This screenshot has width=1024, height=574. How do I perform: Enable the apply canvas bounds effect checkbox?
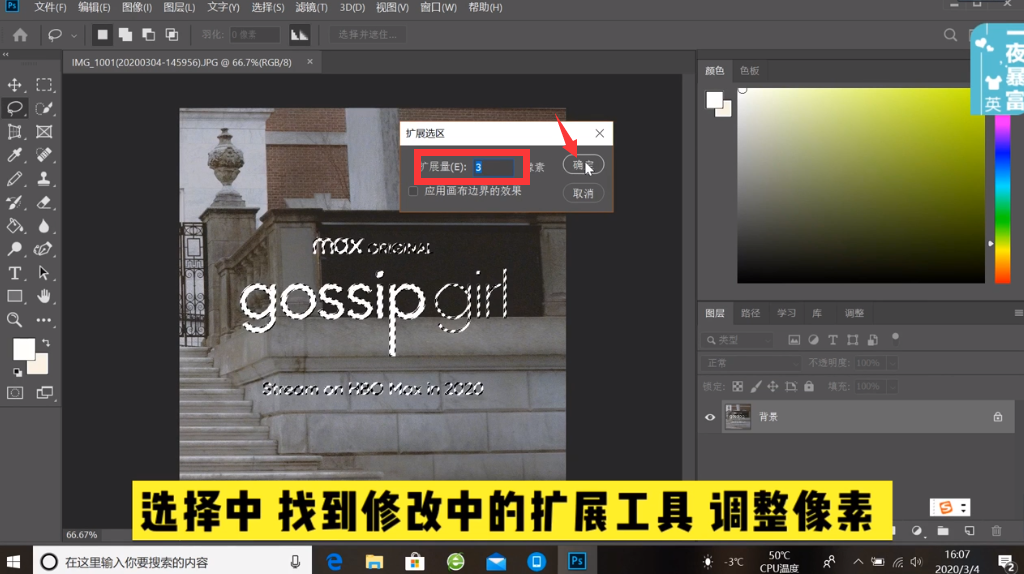coord(413,191)
